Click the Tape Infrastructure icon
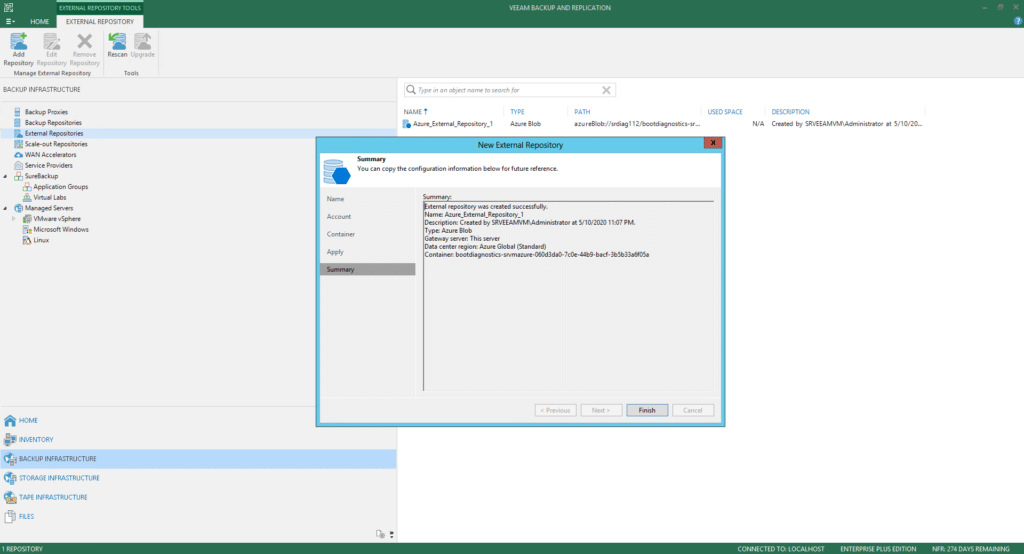This screenshot has width=1024, height=554. click(x=10, y=497)
